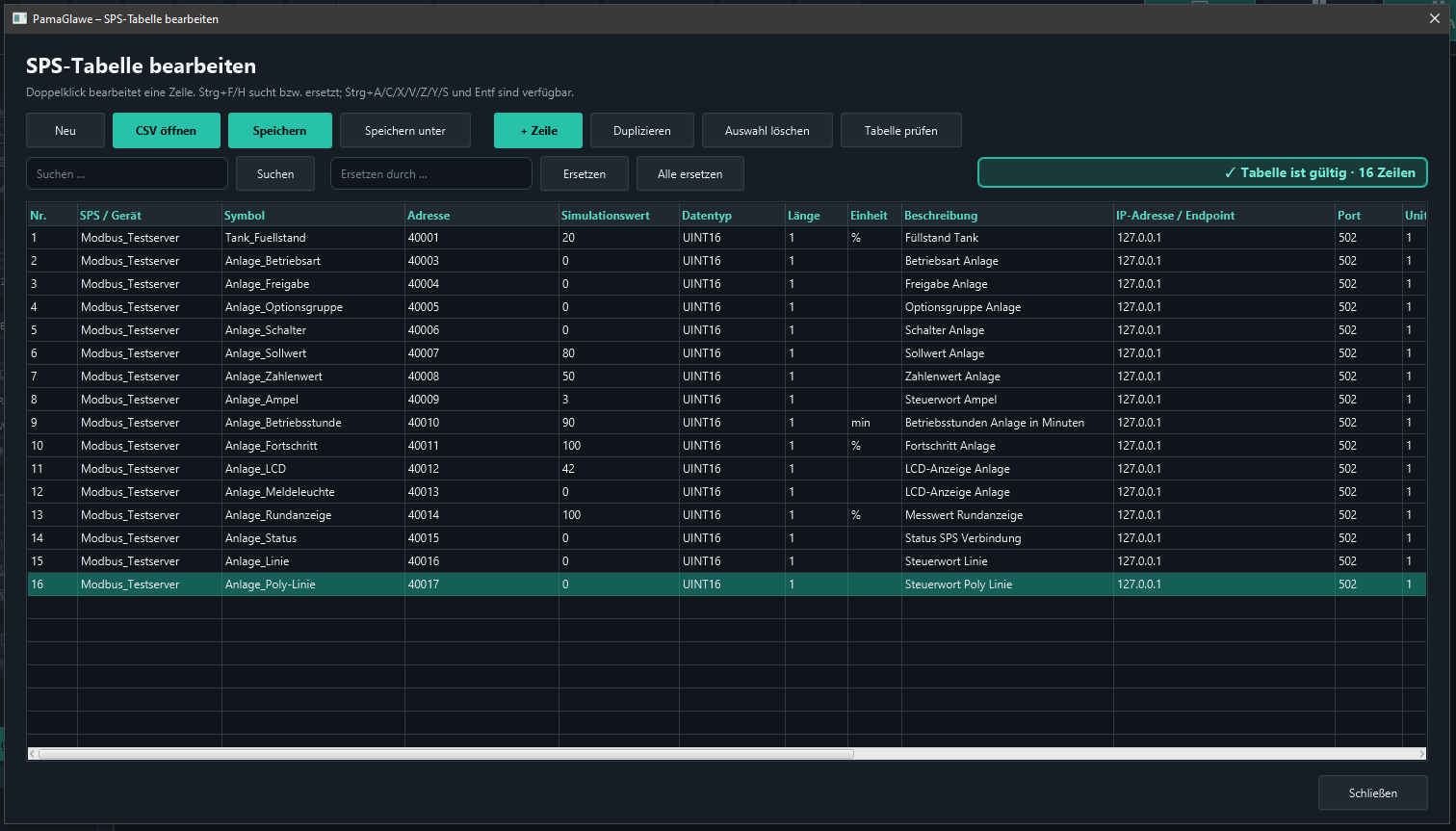The width and height of the screenshot is (1456, 831).
Task: Open a CSV file with CSV öffnen
Action: 167,131
